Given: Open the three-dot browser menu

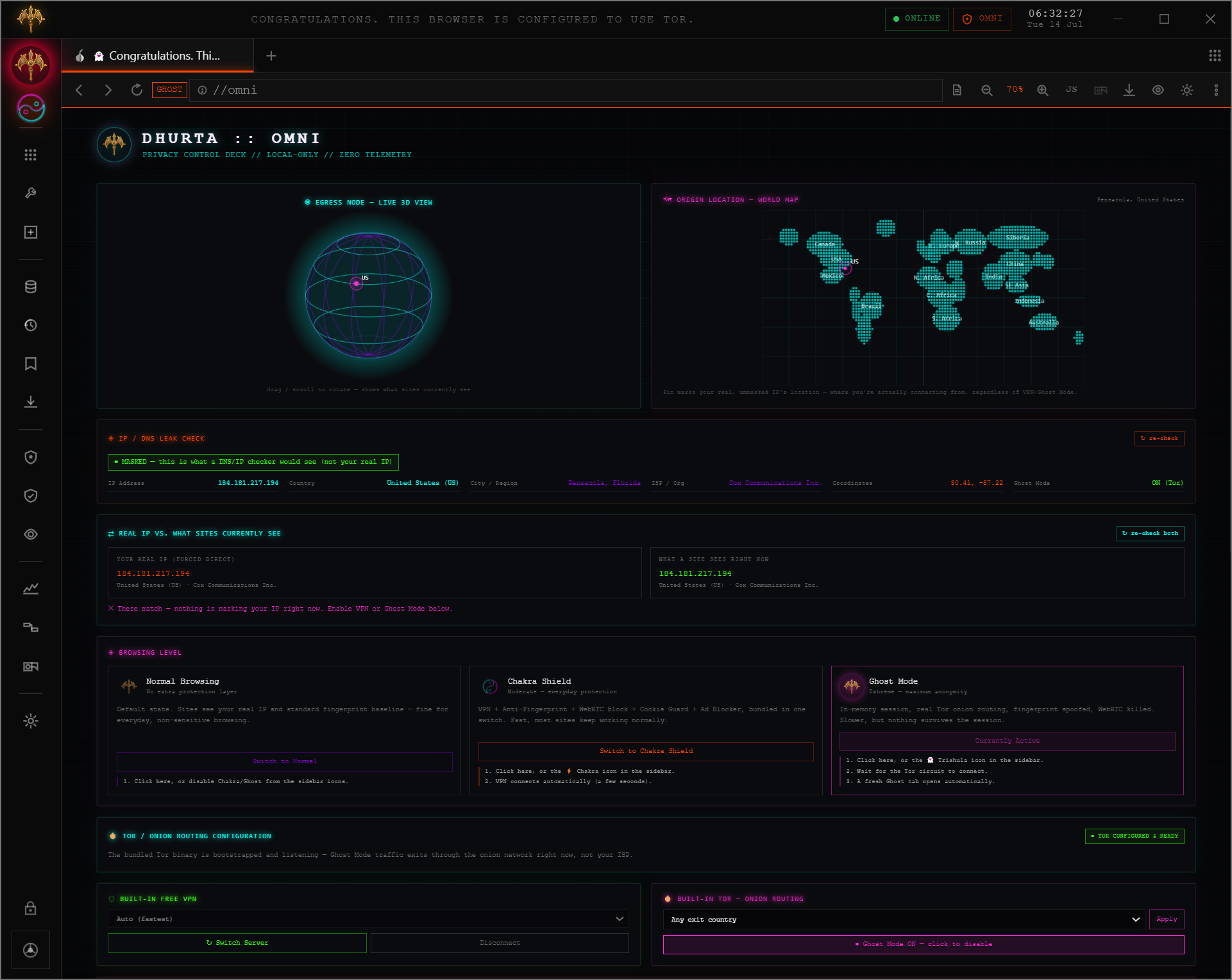Looking at the screenshot, I should tap(1216, 90).
